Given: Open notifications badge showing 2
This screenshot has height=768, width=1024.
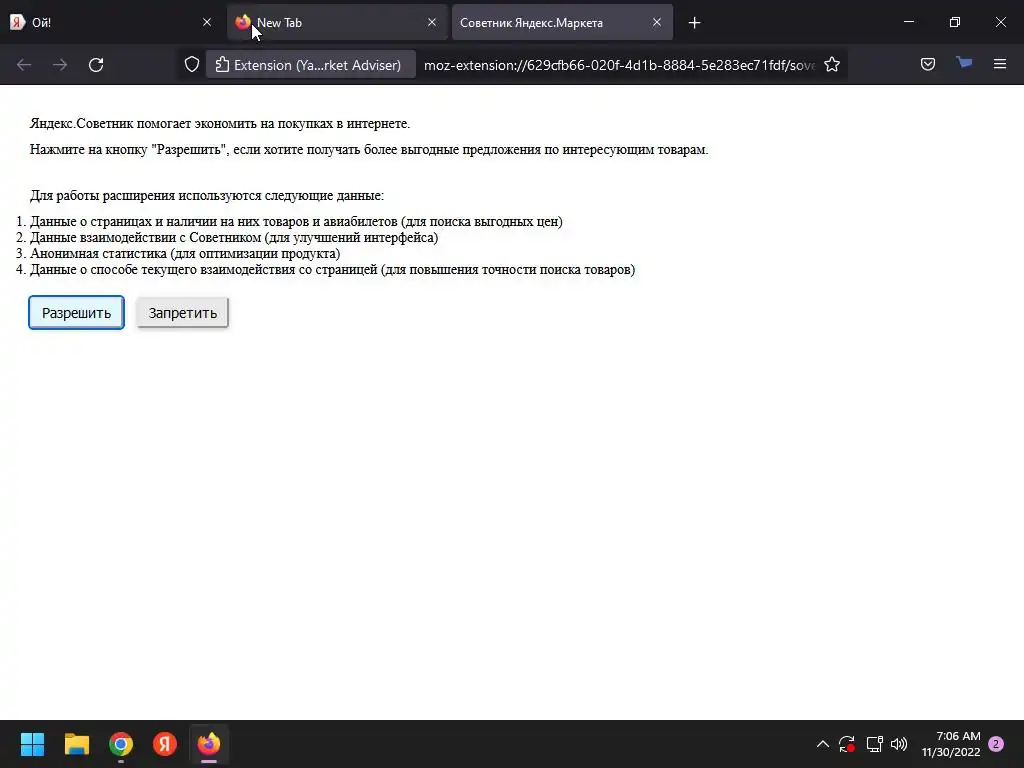Looking at the screenshot, I should point(996,744).
